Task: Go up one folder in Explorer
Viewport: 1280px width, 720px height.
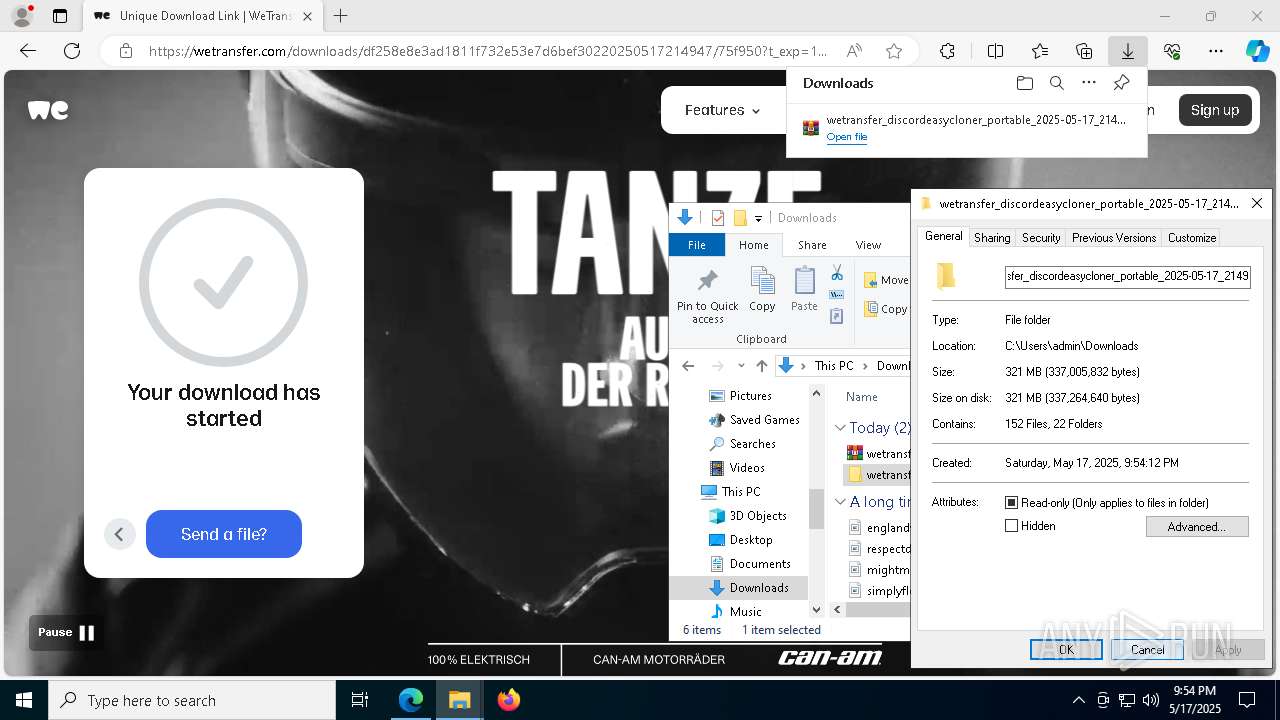Action: click(762, 366)
